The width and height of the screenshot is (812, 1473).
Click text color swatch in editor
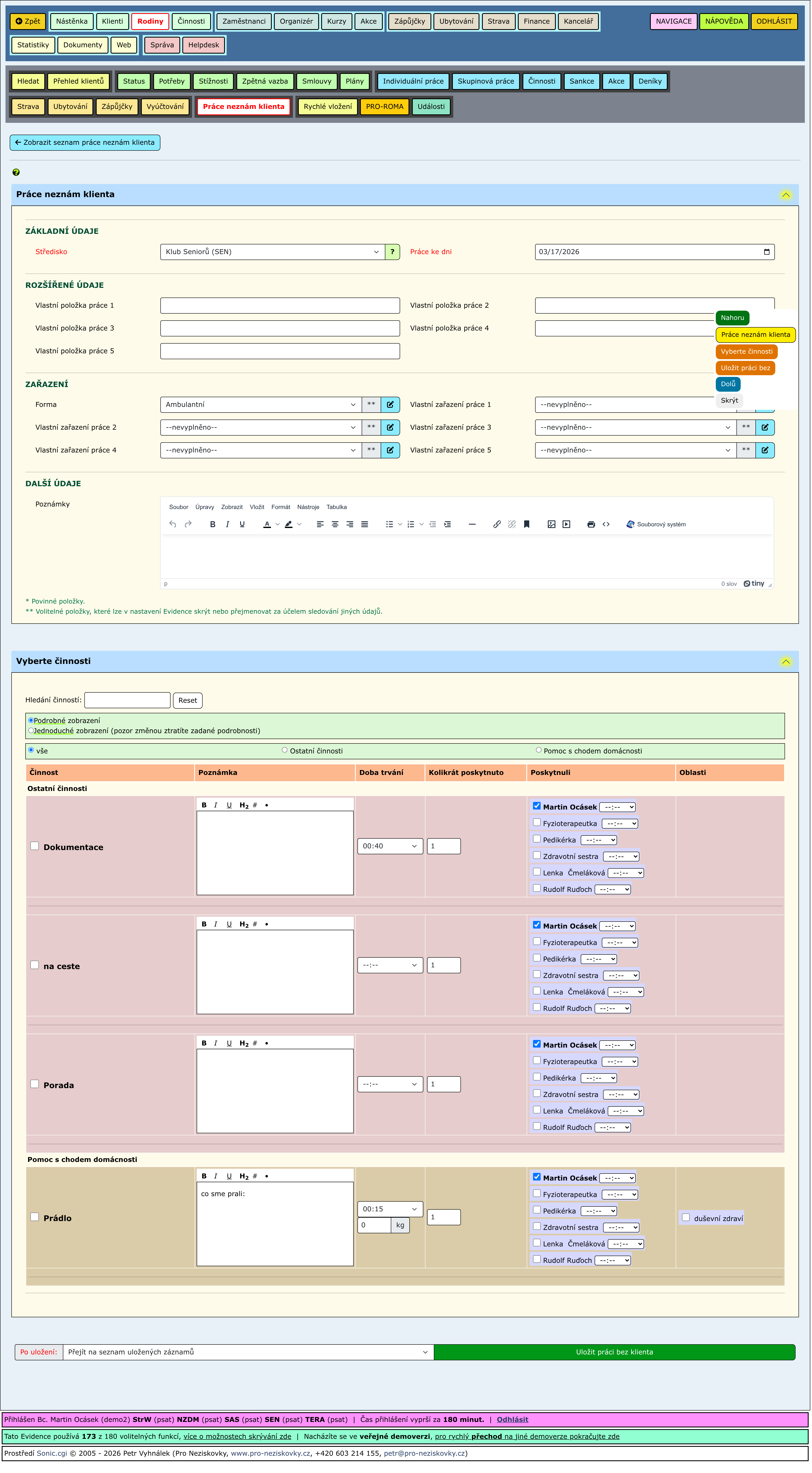click(267, 524)
